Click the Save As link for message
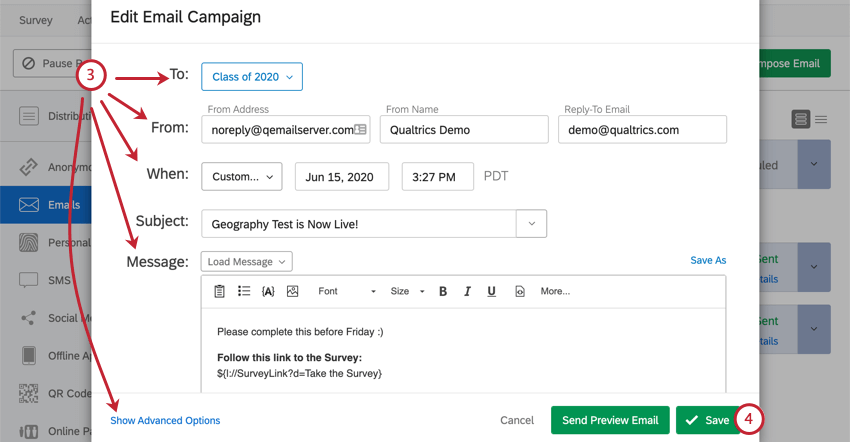The image size is (850, 442). tap(708, 260)
